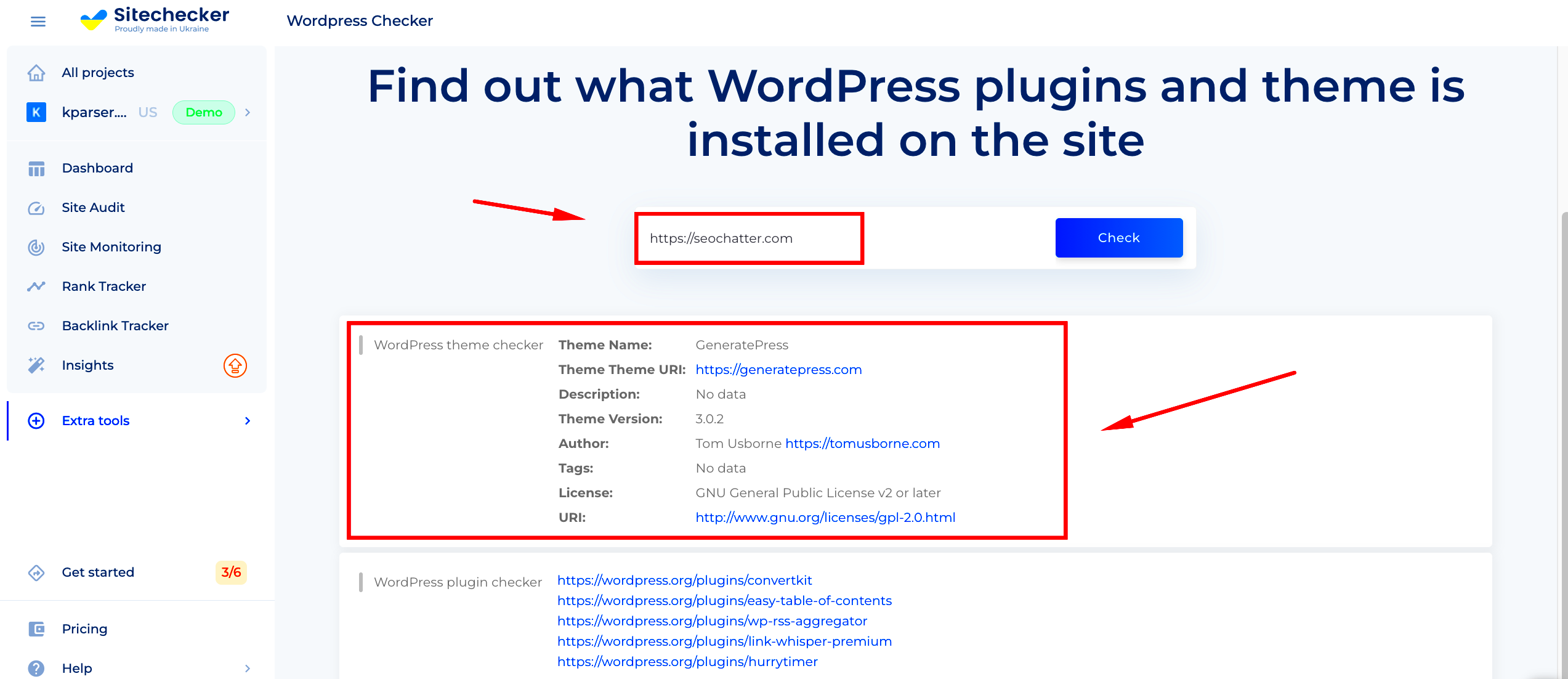Click the WordPress plugin checker label
1568x679 pixels.
point(458,582)
